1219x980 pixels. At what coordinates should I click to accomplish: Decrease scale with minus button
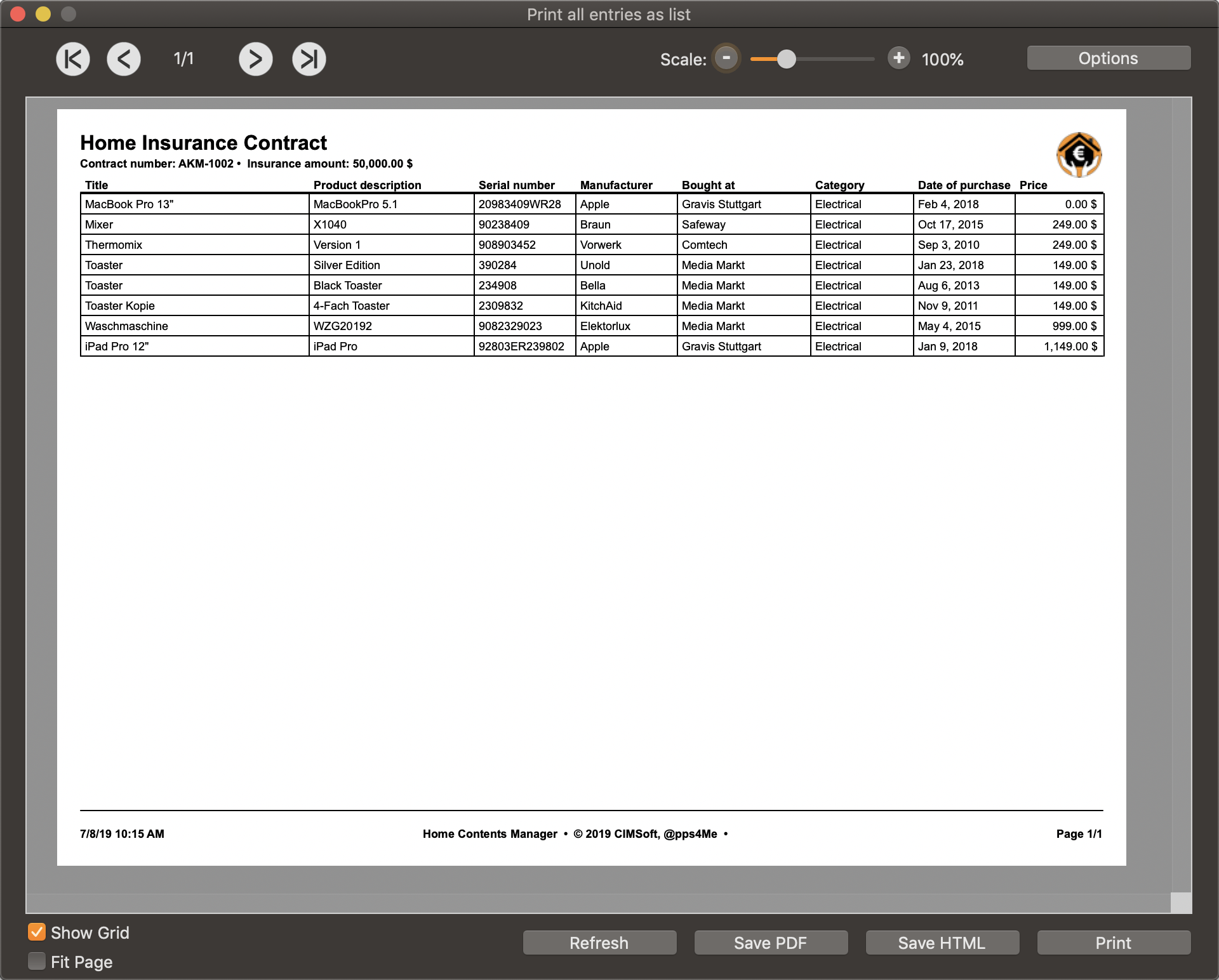pyautogui.click(x=726, y=58)
